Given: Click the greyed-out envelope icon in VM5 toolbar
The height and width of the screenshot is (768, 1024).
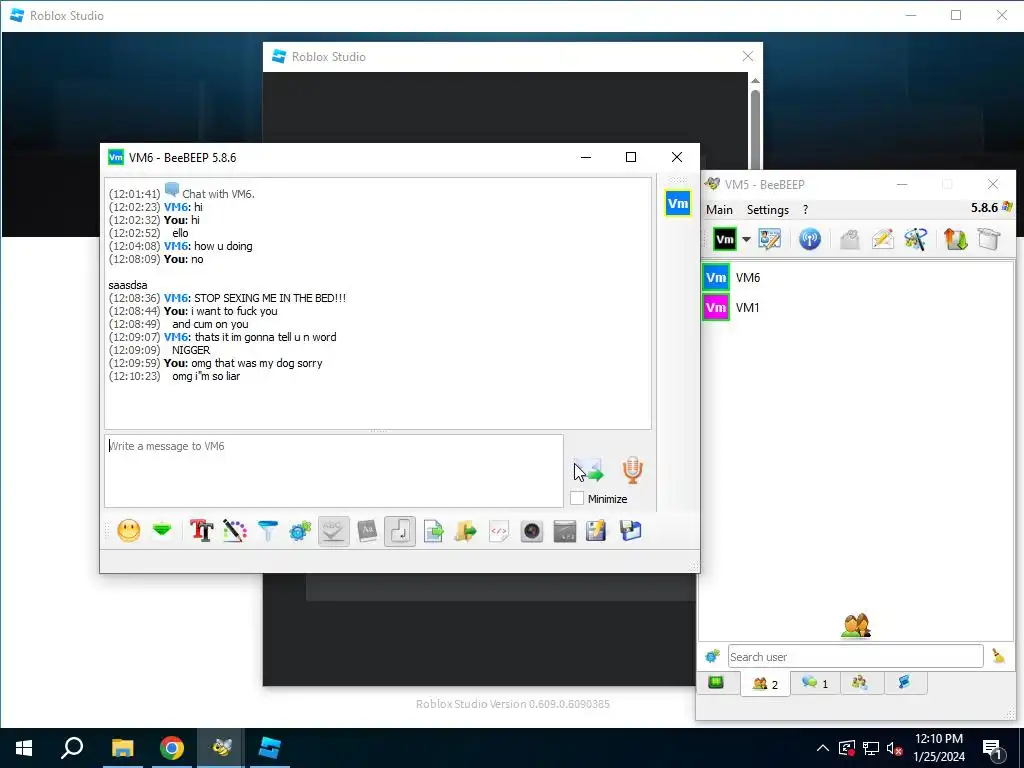Looking at the screenshot, I should 849,239.
